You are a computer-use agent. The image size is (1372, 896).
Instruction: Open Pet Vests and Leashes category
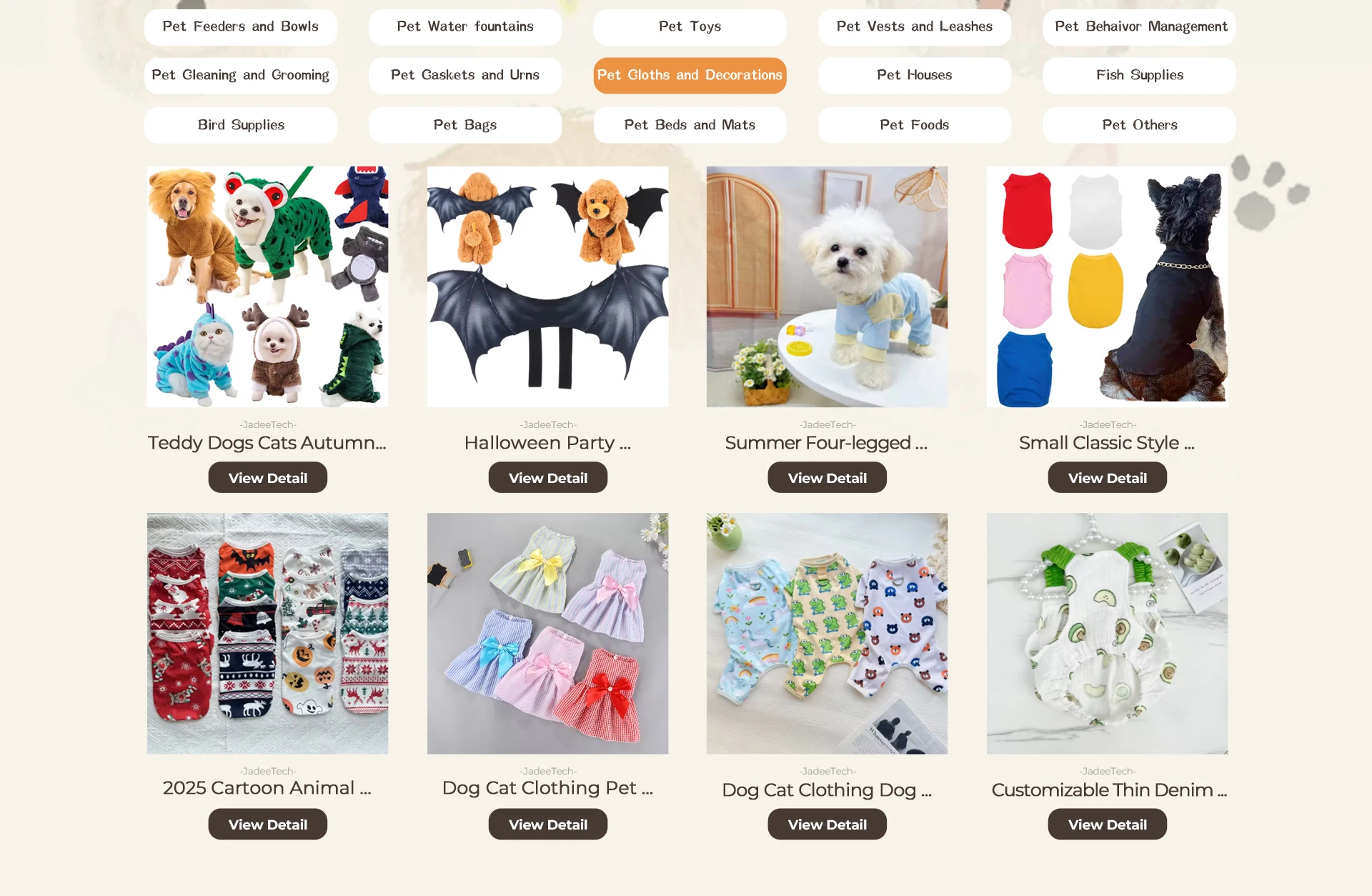click(914, 26)
